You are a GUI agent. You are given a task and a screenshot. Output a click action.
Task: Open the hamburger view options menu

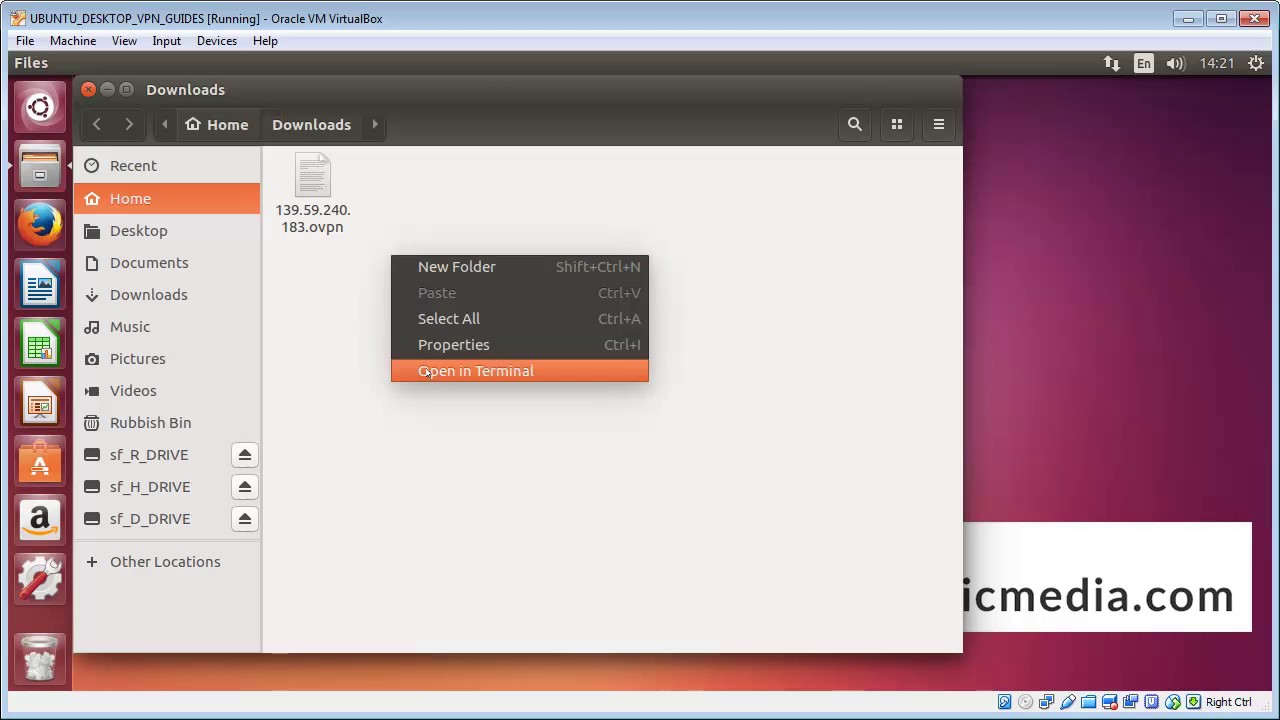coord(938,124)
